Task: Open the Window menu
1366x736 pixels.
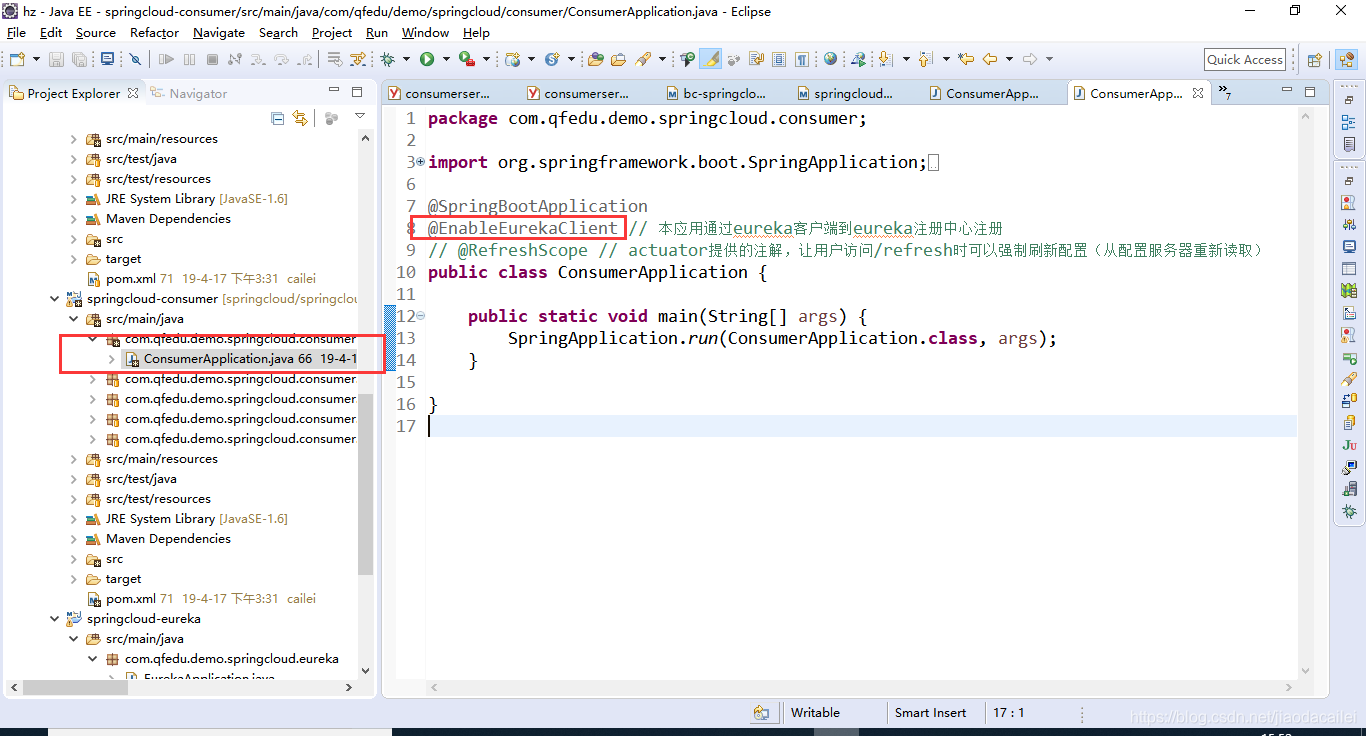Action: [x=426, y=32]
